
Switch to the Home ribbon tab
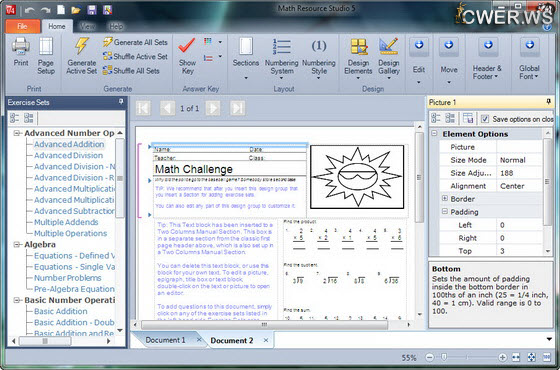[57, 26]
